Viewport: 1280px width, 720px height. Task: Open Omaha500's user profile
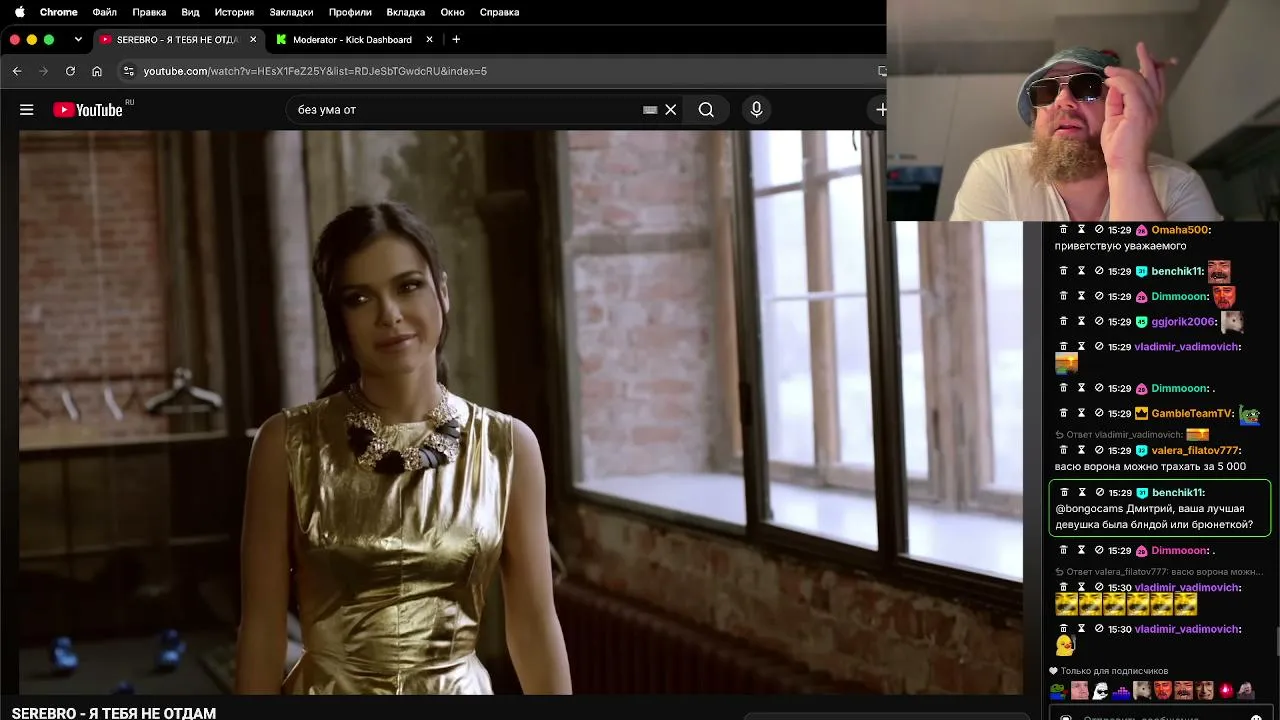[x=1180, y=230]
